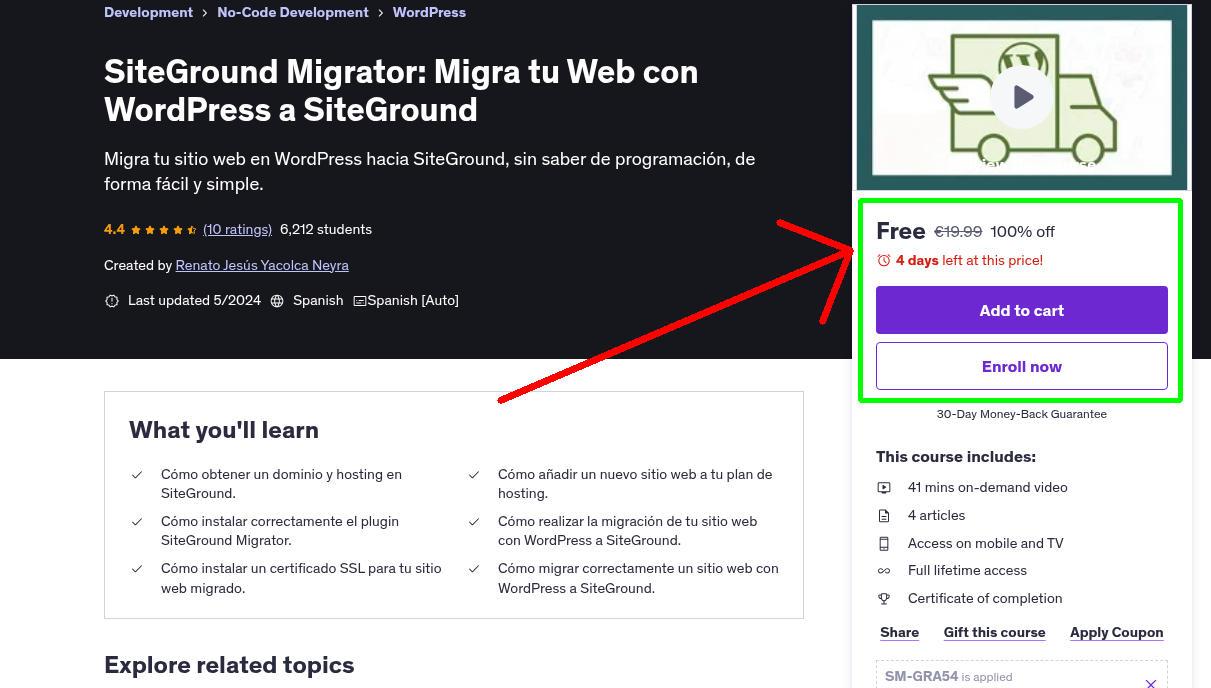Click the closed captions icon

click(360, 300)
